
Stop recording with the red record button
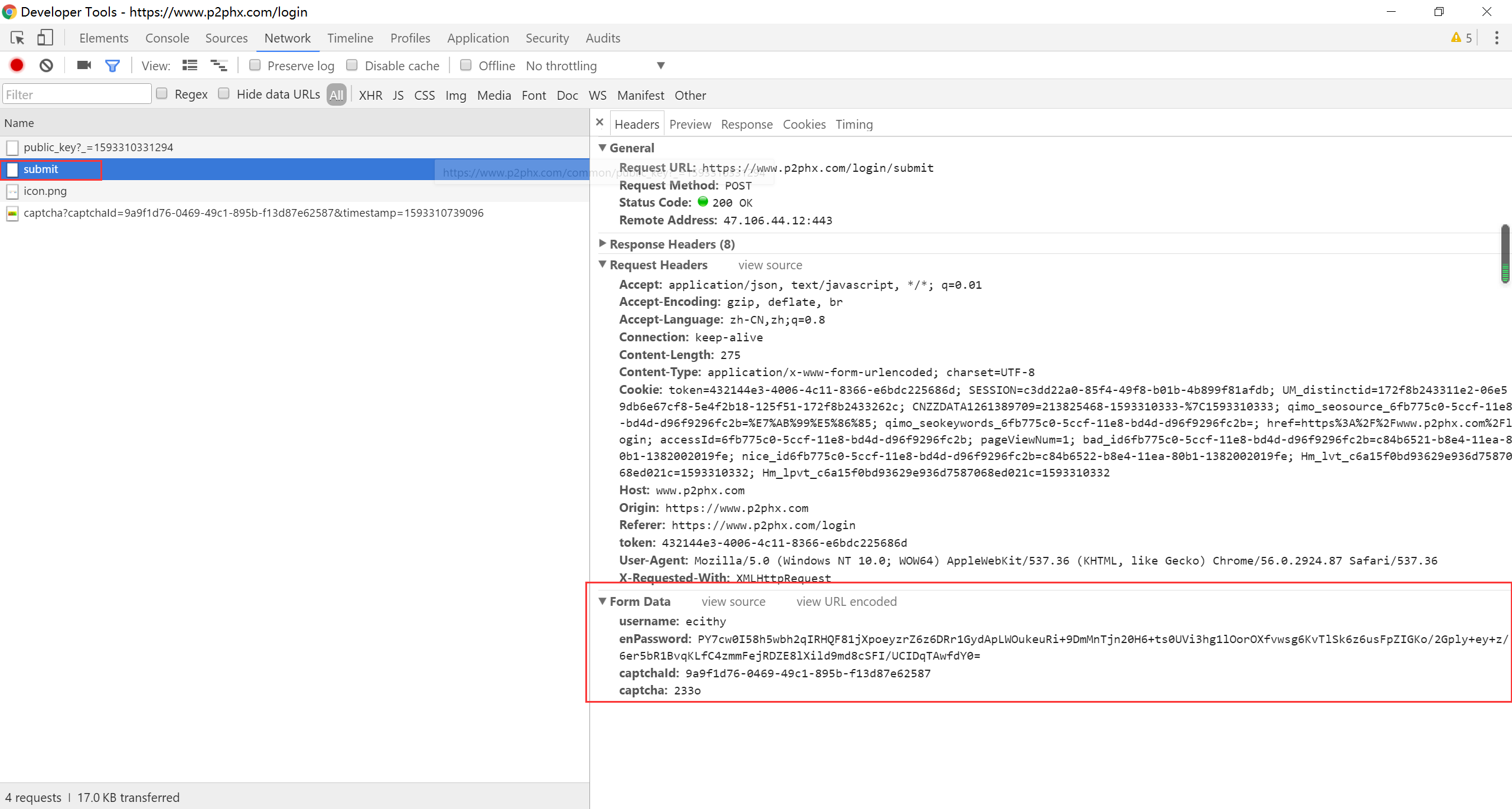point(17,66)
